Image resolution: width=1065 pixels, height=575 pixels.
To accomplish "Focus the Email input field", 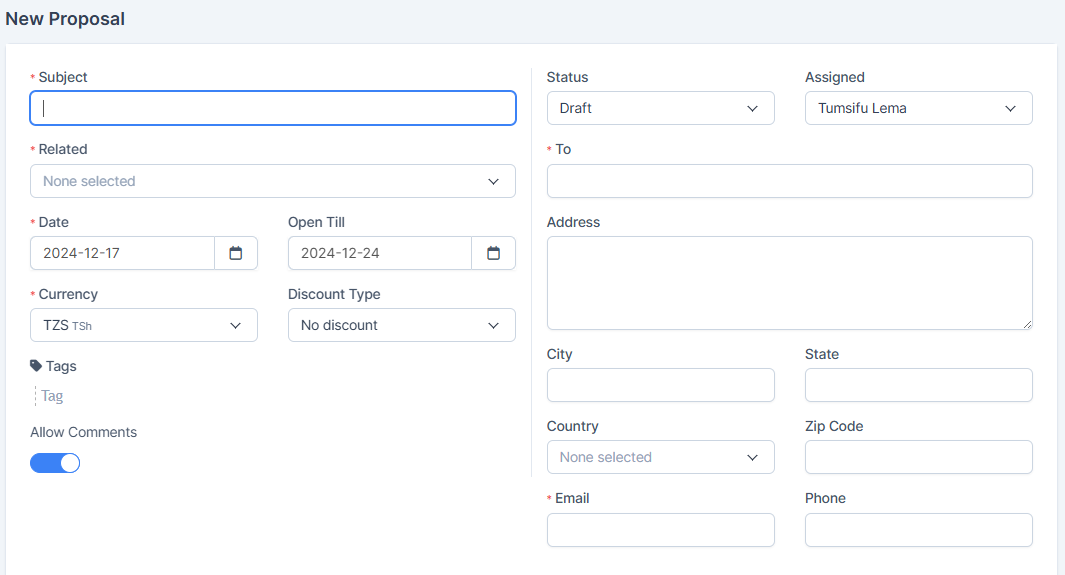I will 660,530.
